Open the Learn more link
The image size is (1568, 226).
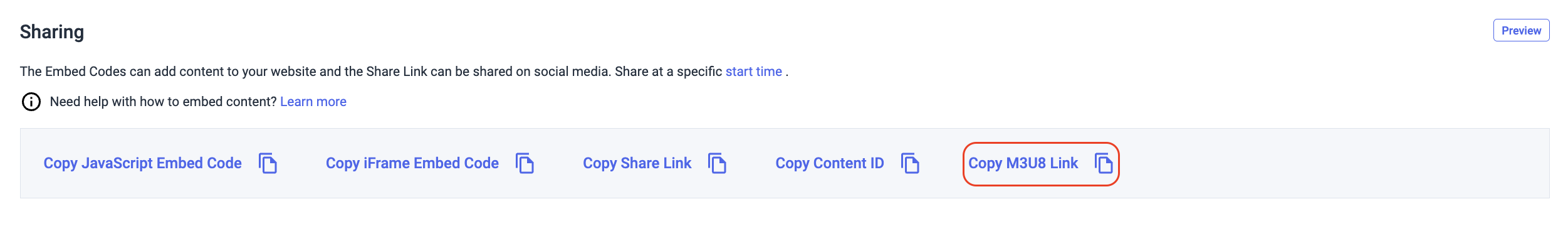pos(313,102)
